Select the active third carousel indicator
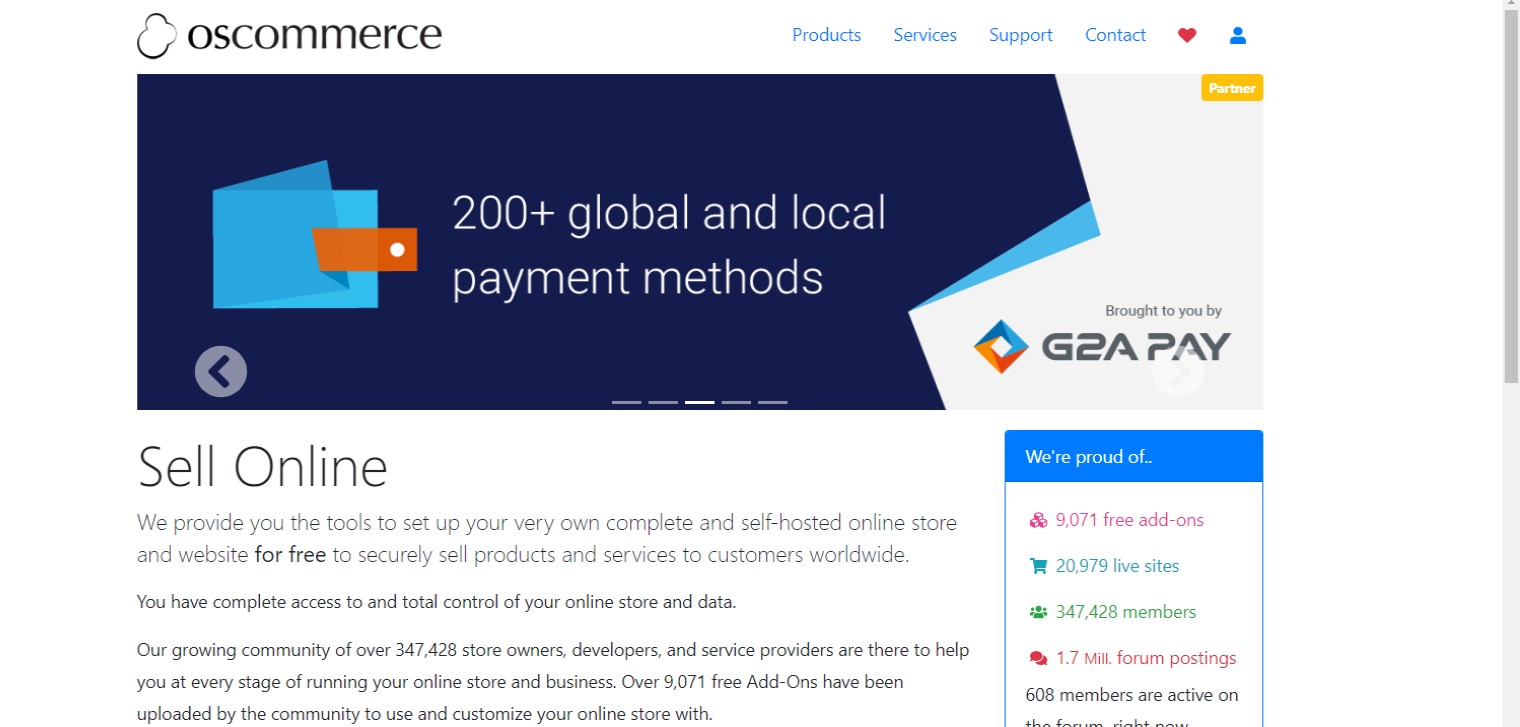This screenshot has height=727, width=1520. (700, 402)
